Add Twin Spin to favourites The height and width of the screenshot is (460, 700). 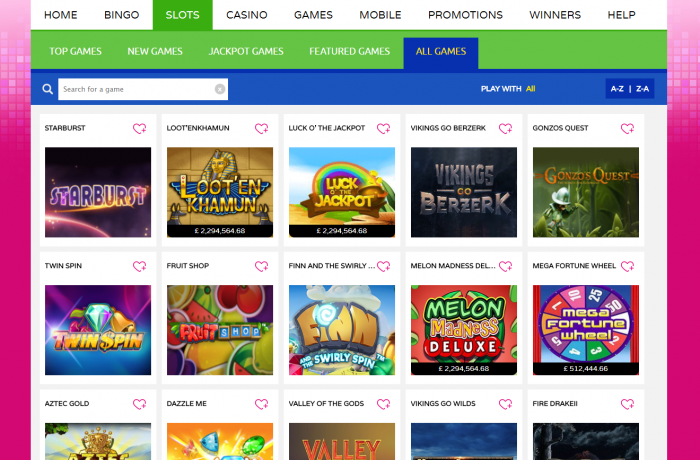[x=140, y=266]
